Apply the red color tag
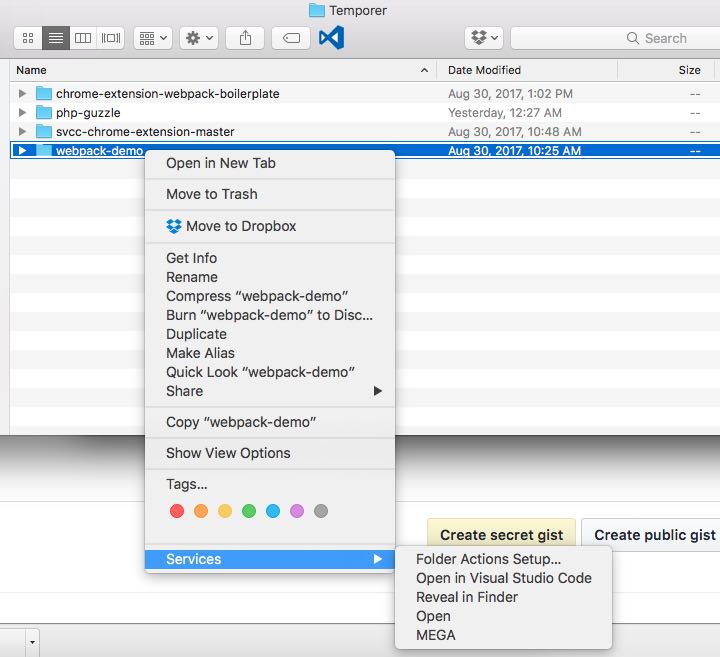720x657 pixels. pos(177,511)
